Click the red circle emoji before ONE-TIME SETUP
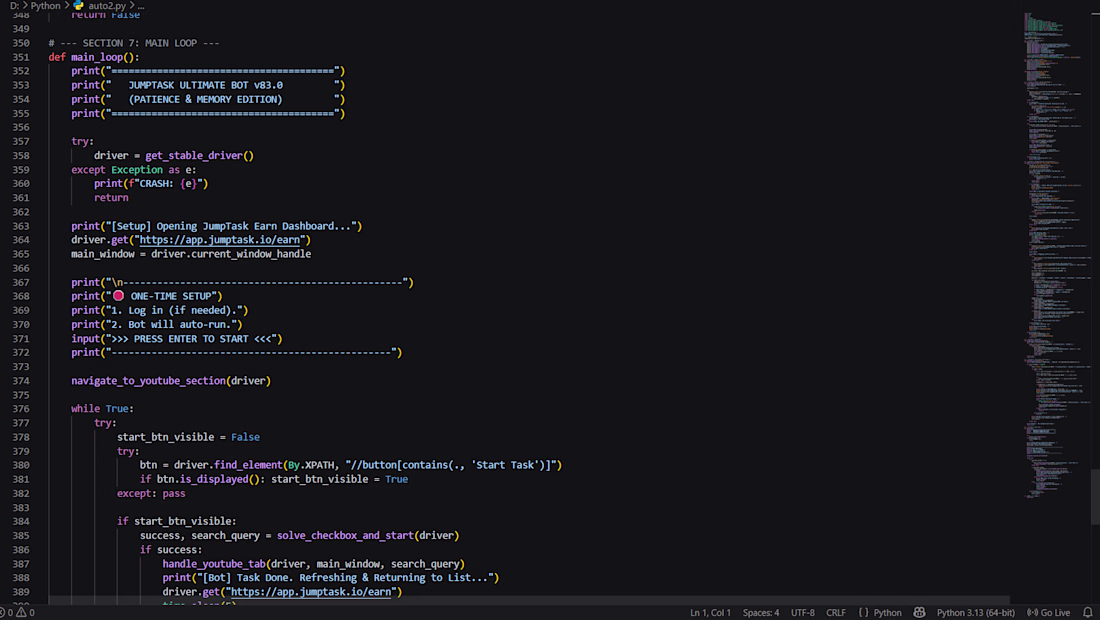This screenshot has width=1100, height=620. pos(119,296)
